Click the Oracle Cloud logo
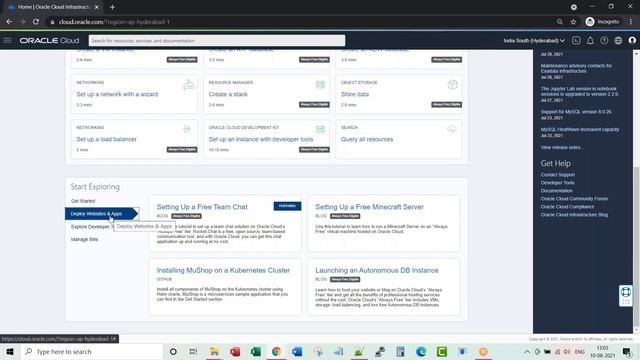Screen dimensions: 640x360 [x=49, y=40]
